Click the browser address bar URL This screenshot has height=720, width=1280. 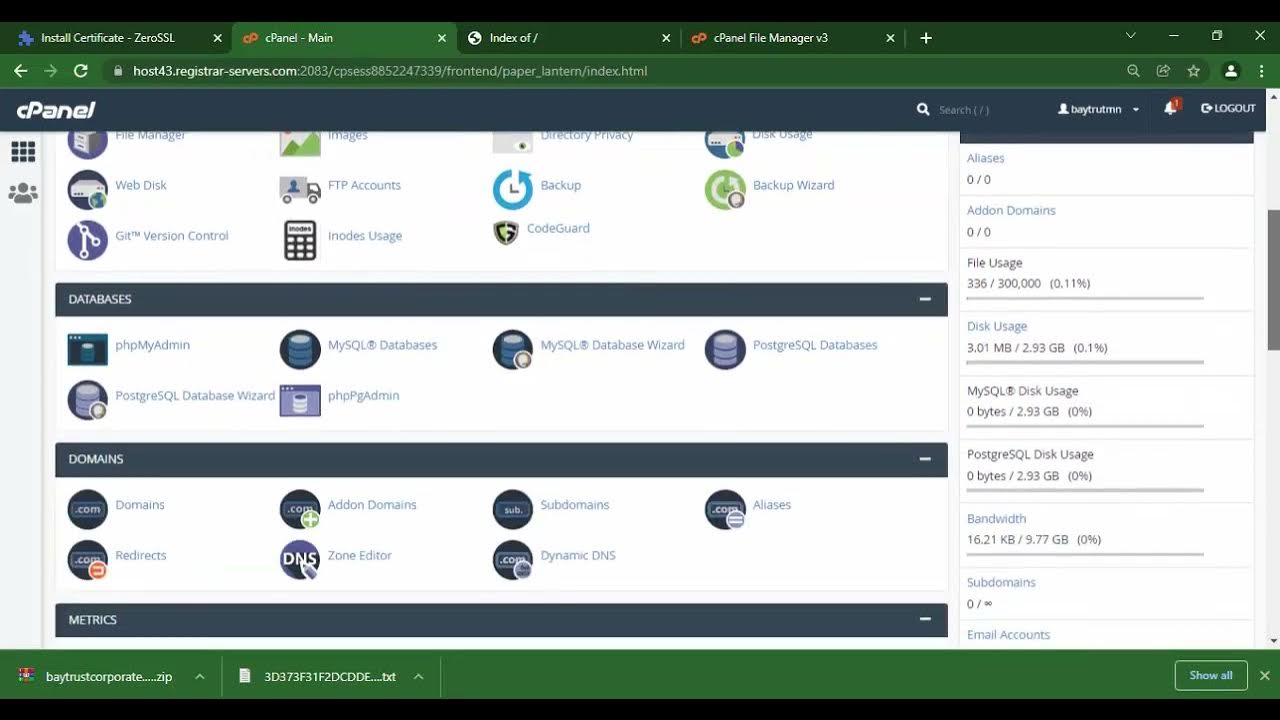coord(390,71)
